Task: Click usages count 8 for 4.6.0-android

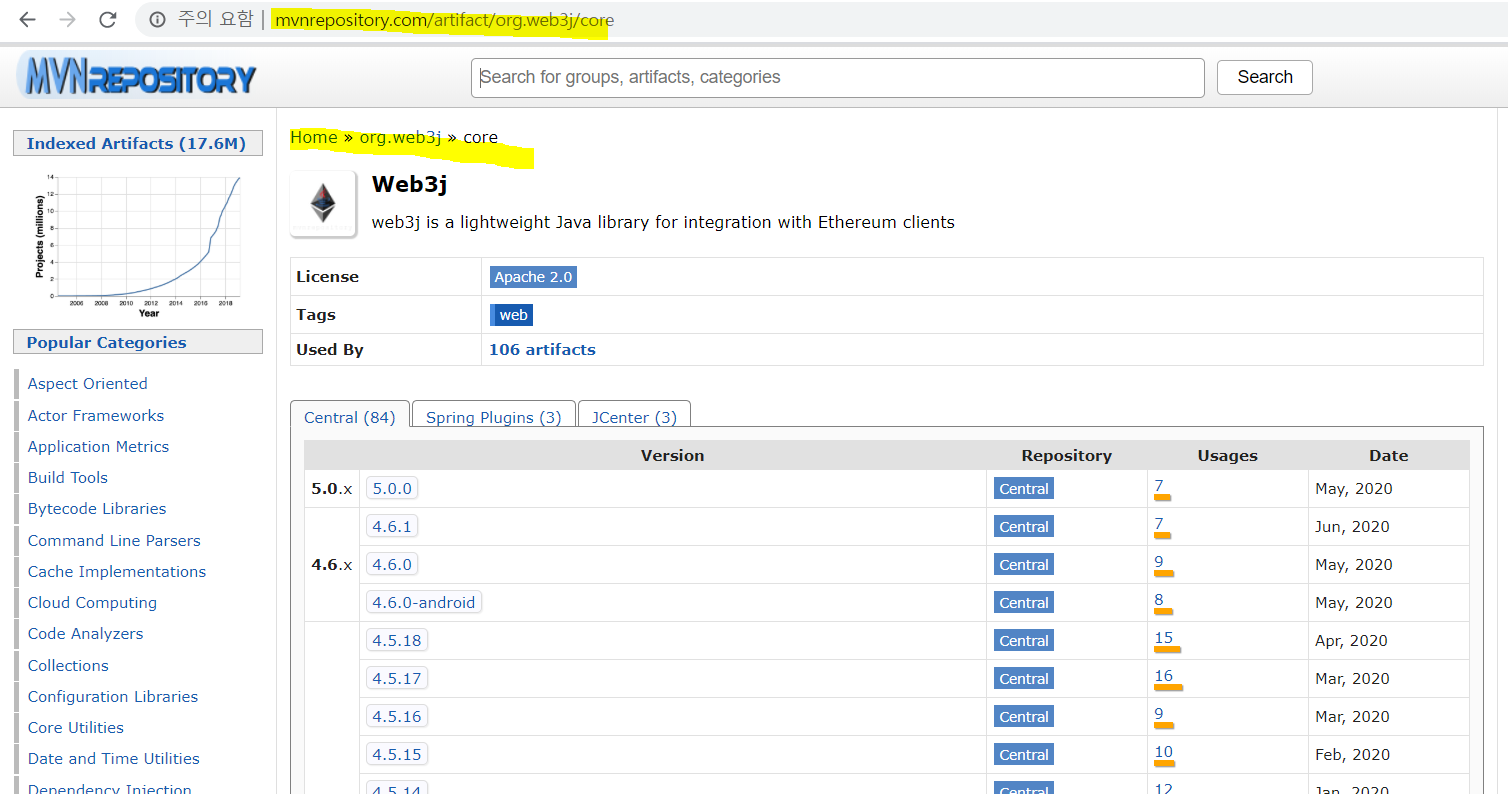Action: point(1159,601)
